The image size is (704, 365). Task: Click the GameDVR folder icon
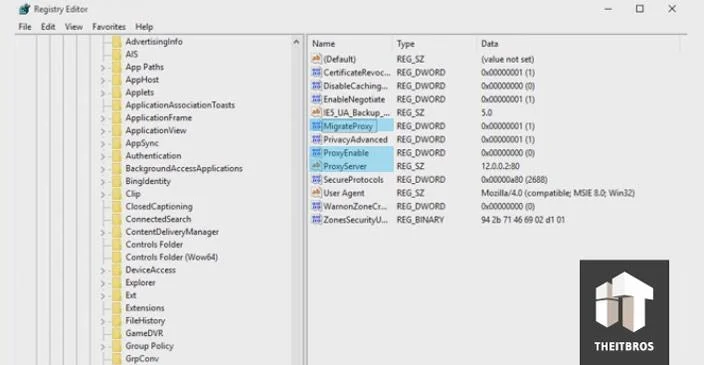click(x=117, y=334)
